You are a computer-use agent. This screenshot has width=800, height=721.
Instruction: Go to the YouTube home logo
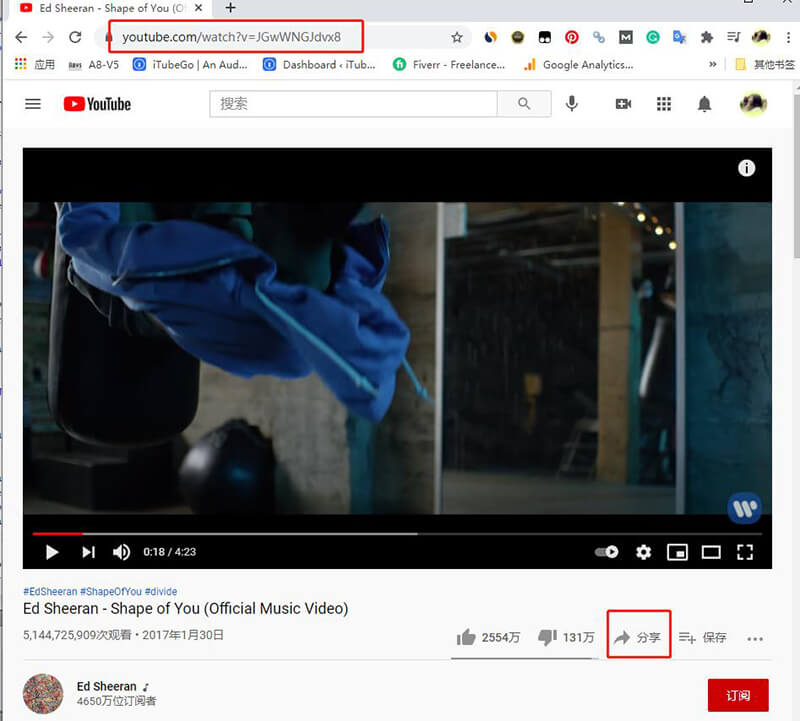pos(97,104)
